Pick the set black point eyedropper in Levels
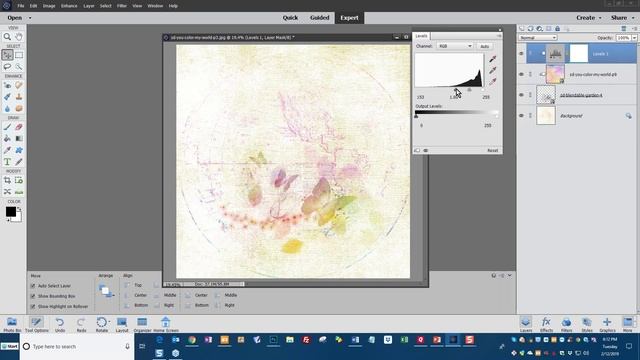This screenshot has height=360, width=640. [x=493, y=60]
